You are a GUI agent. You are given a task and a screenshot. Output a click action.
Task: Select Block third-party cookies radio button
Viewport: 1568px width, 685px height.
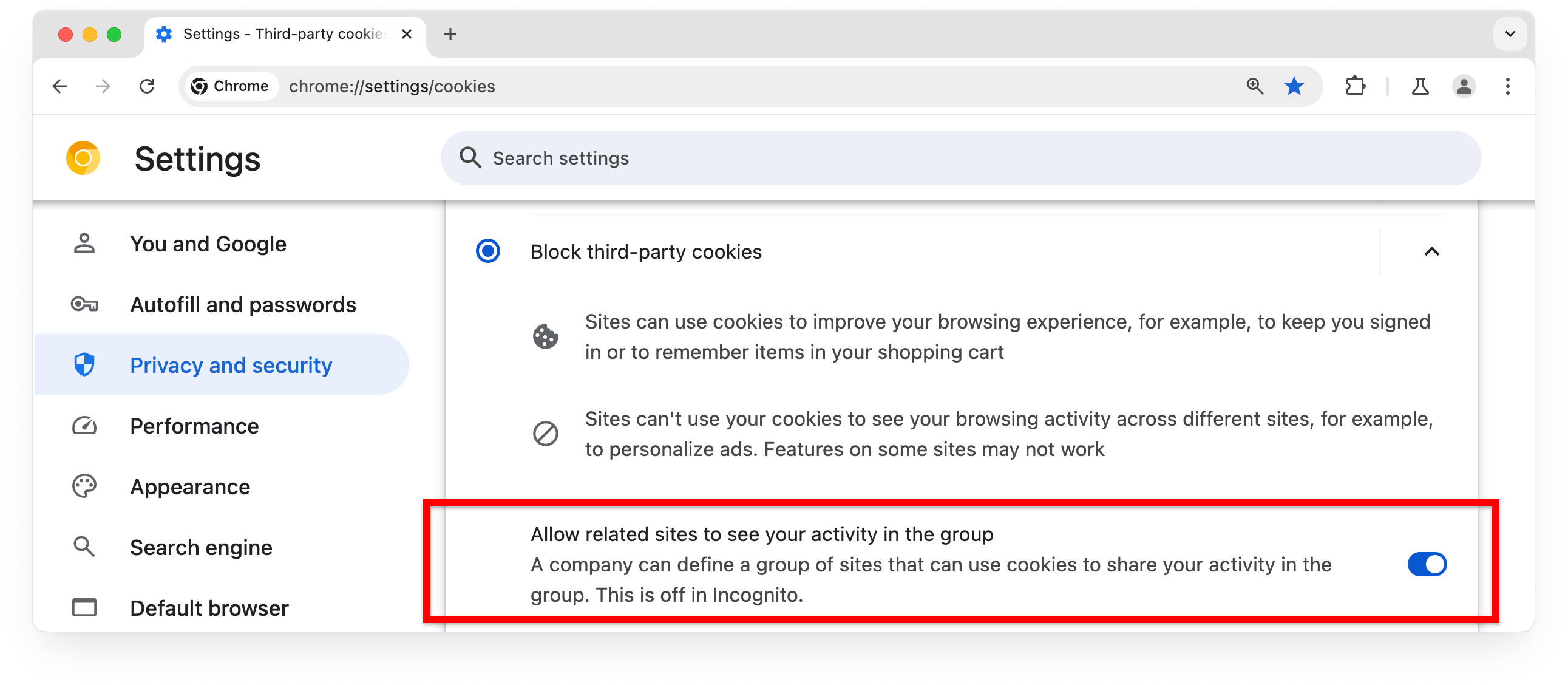(487, 252)
